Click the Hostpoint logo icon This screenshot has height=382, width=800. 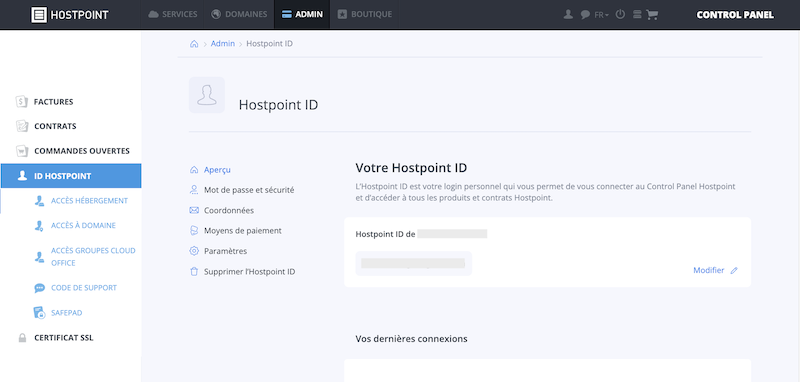tap(39, 15)
